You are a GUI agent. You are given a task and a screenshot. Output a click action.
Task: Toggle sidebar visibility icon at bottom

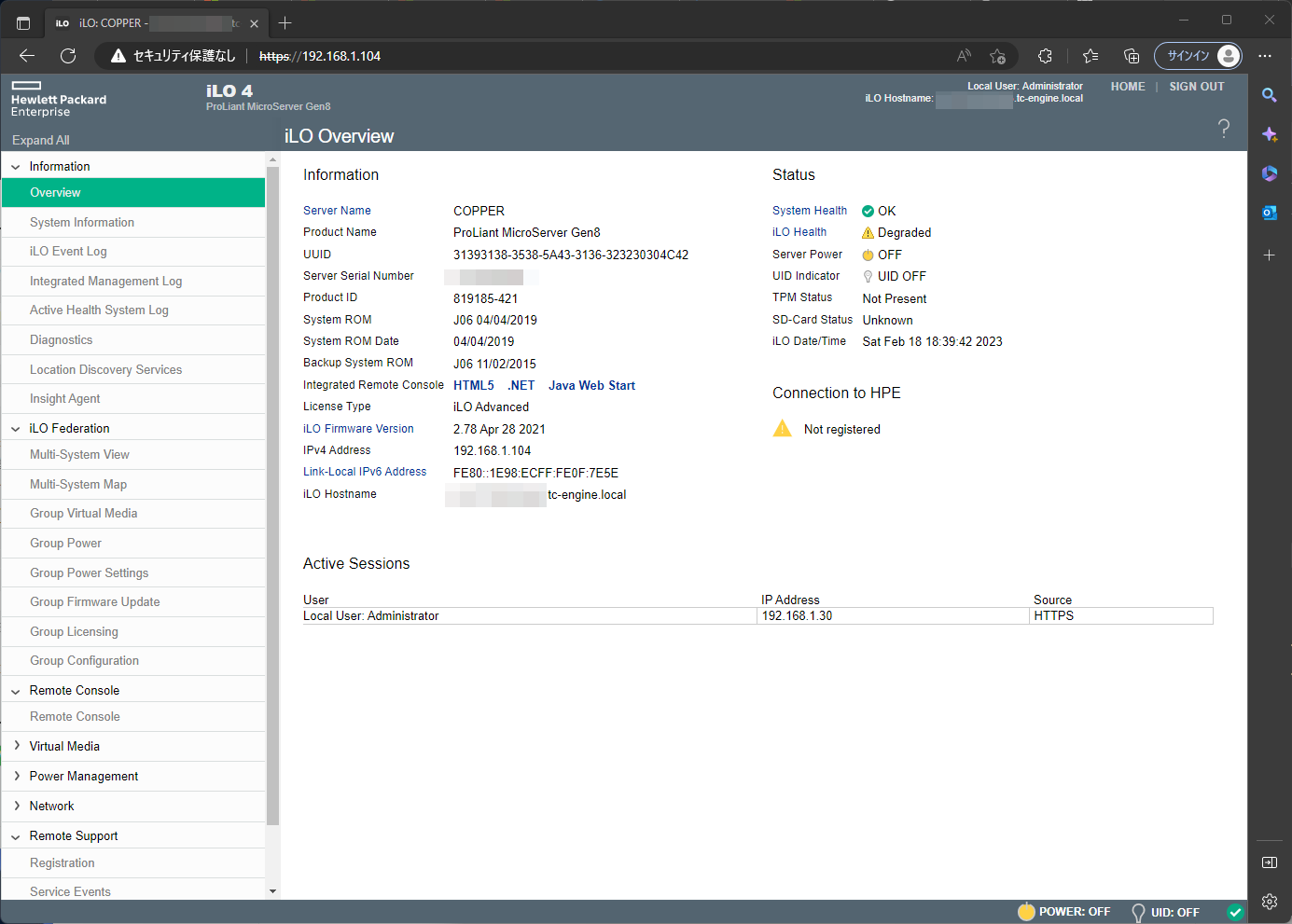[x=1270, y=862]
